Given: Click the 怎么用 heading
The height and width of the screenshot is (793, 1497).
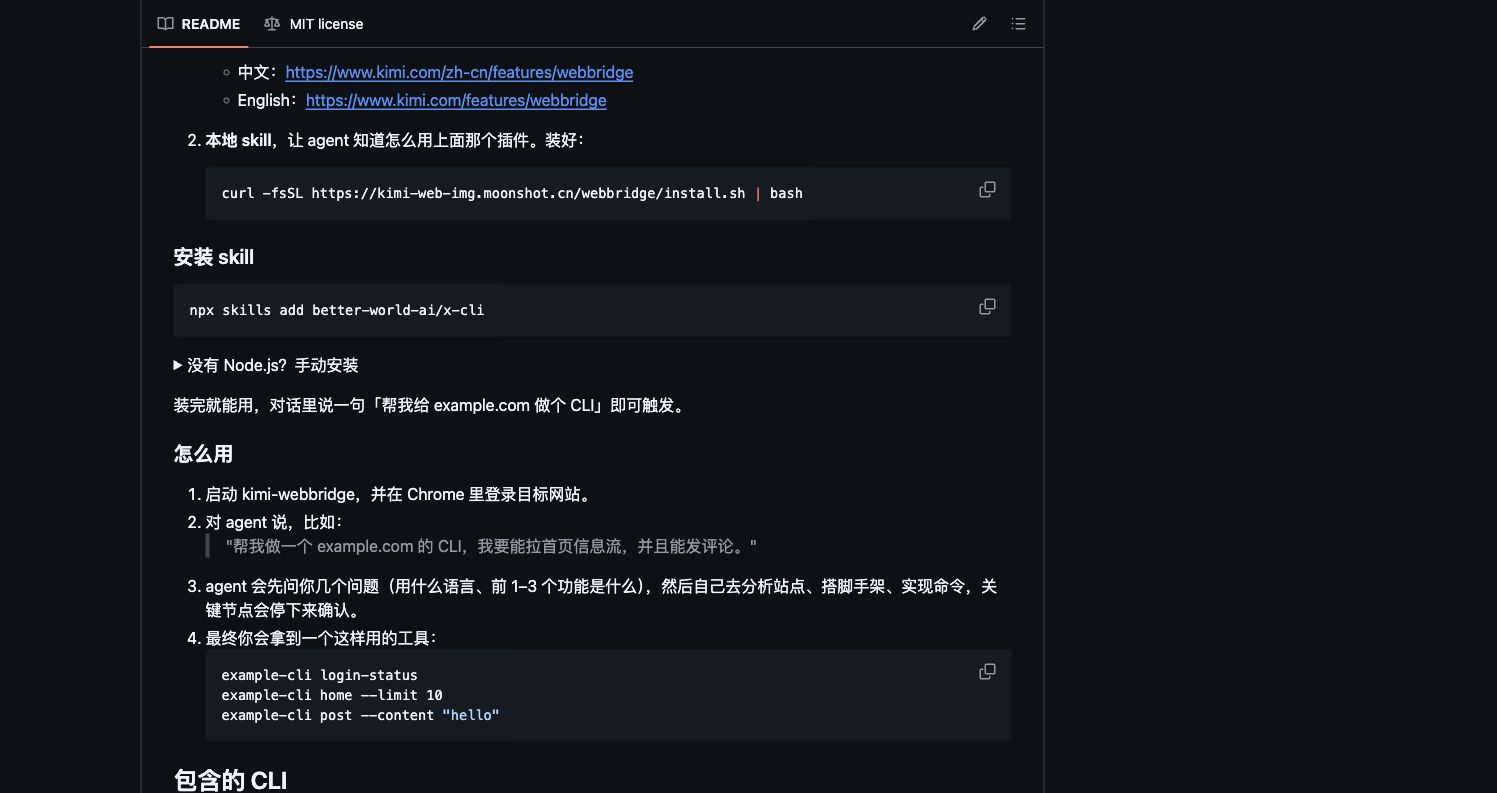Looking at the screenshot, I should coord(203,454).
